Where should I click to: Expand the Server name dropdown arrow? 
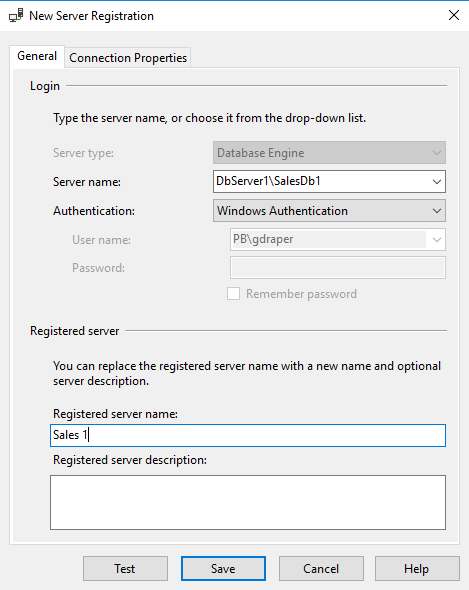(x=437, y=182)
